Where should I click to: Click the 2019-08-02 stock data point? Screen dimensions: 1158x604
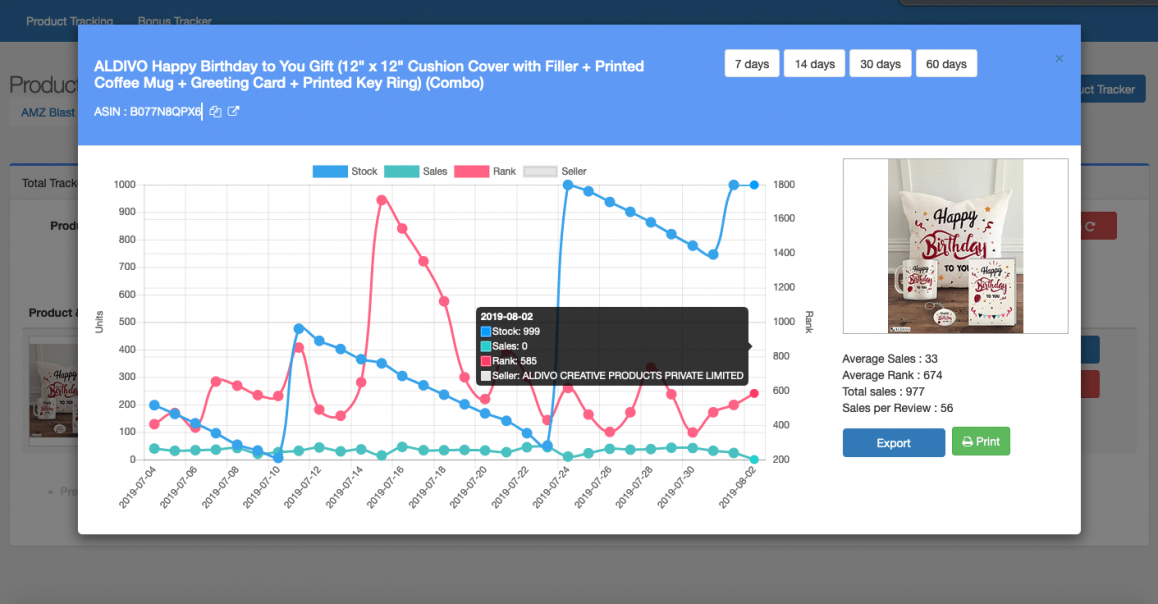tap(754, 185)
